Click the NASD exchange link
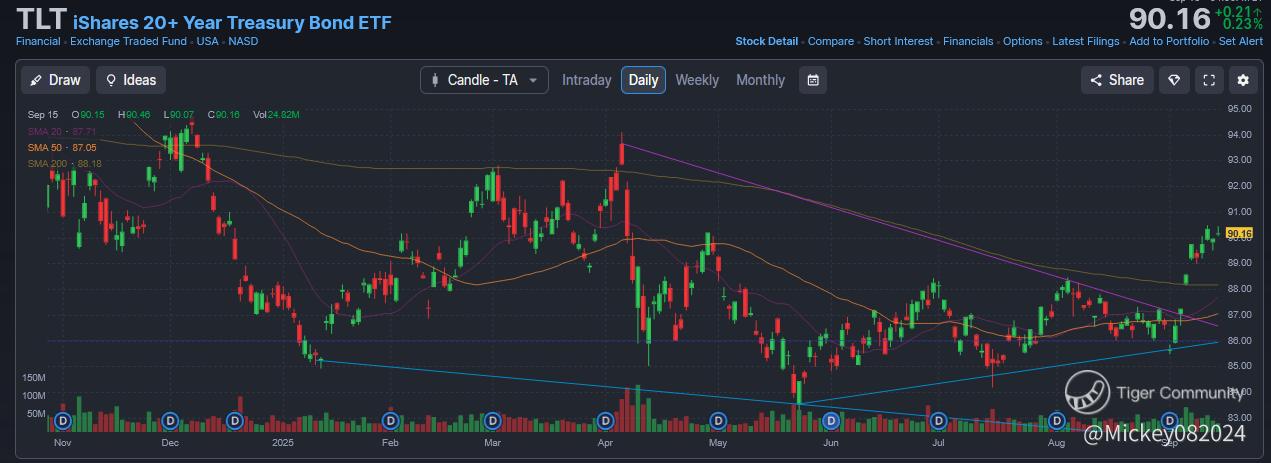This screenshot has width=1271, height=463. (x=242, y=42)
